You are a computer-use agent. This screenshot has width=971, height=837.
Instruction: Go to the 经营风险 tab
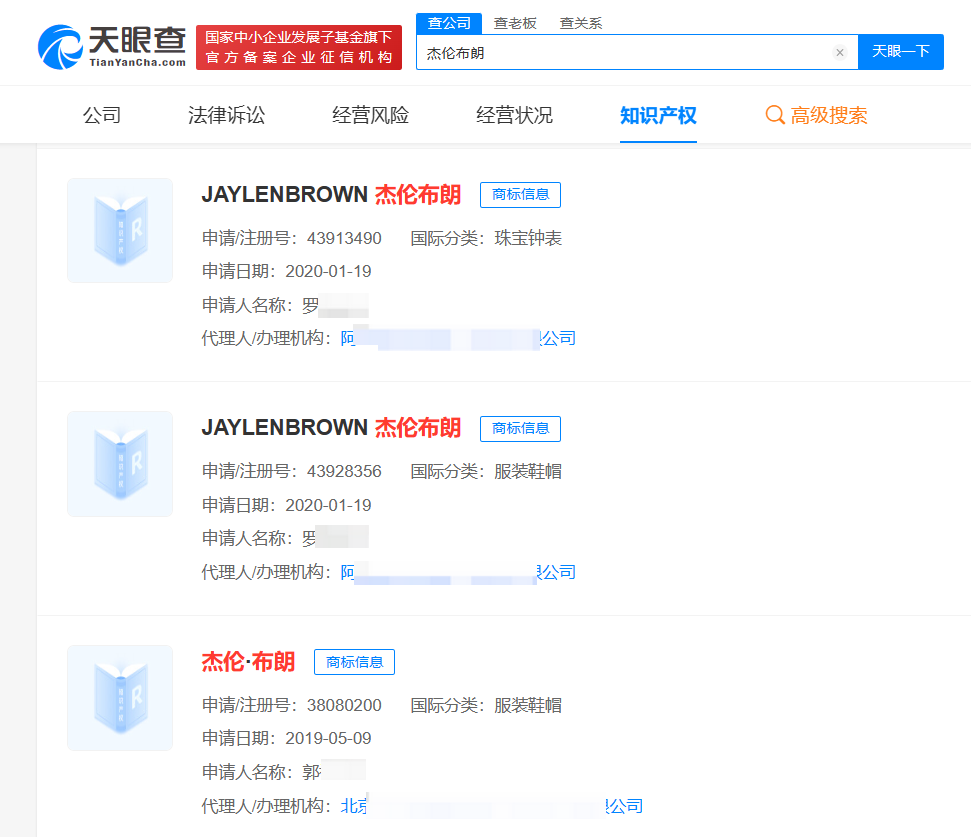pyautogui.click(x=371, y=115)
